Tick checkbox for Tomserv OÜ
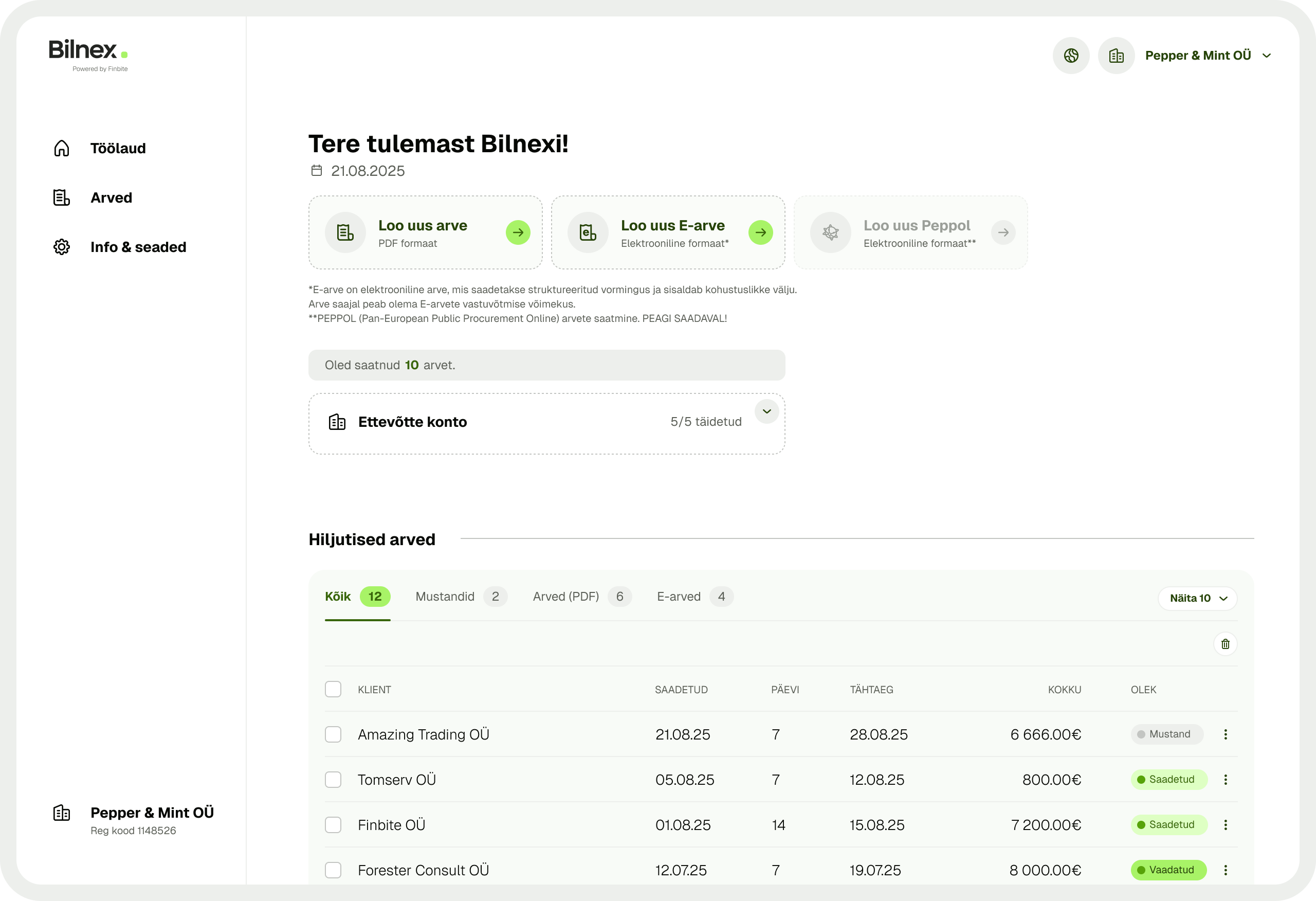Viewport: 1316px width, 901px height. pyautogui.click(x=333, y=780)
